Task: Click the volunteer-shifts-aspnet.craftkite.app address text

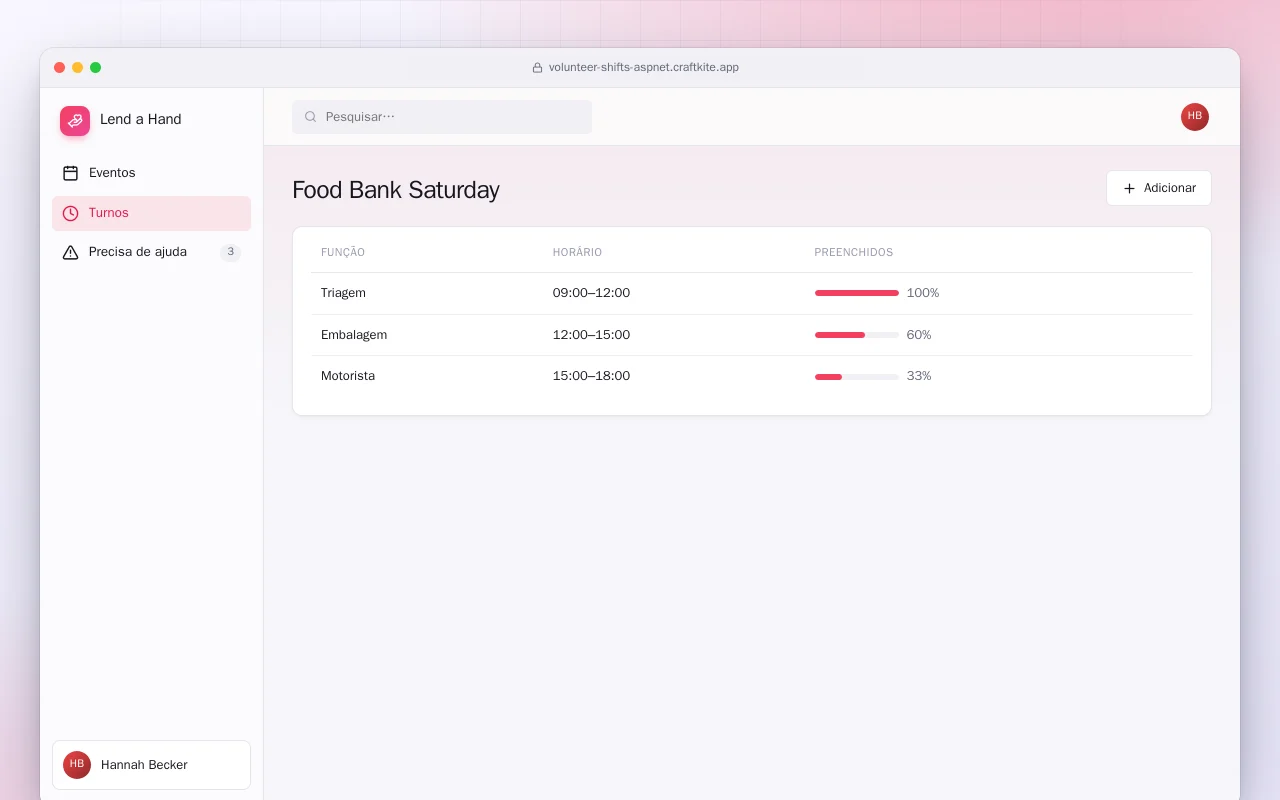Action: pos(644,68)
